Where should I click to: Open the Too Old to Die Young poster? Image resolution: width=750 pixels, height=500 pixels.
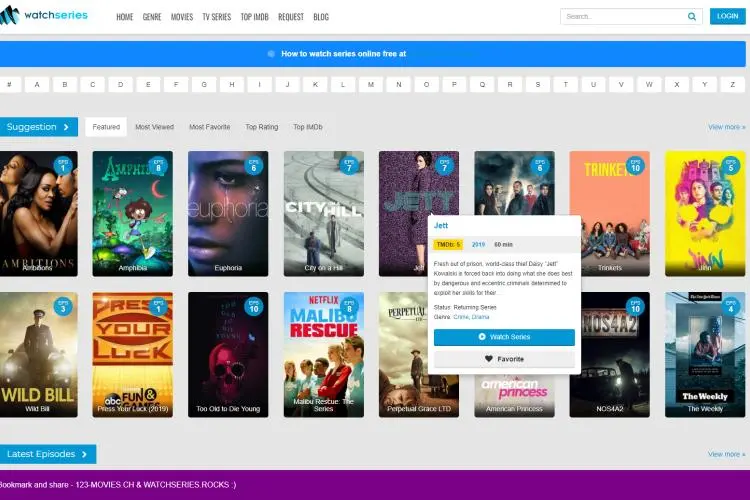(228, 355)
